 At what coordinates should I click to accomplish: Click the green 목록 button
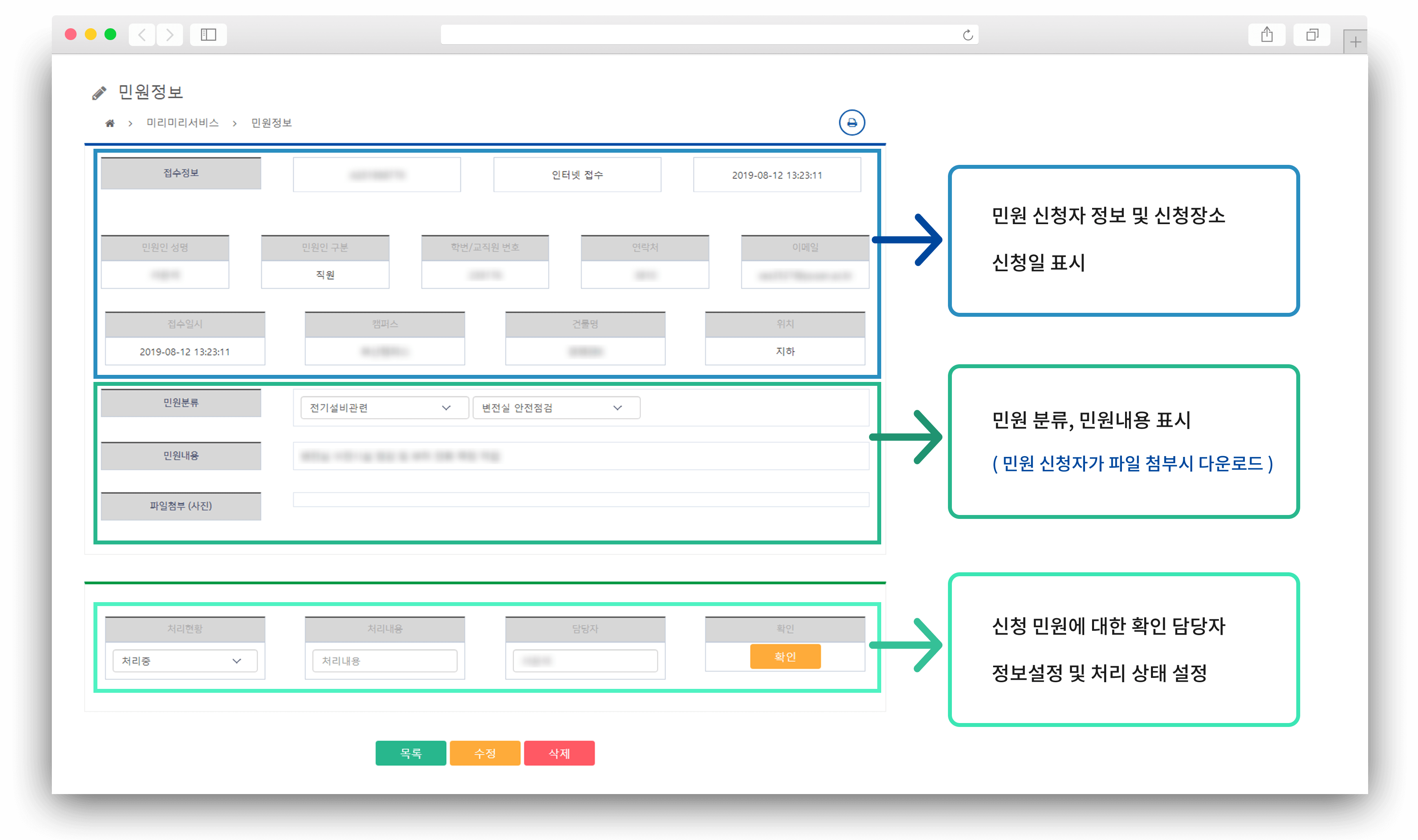411,753
